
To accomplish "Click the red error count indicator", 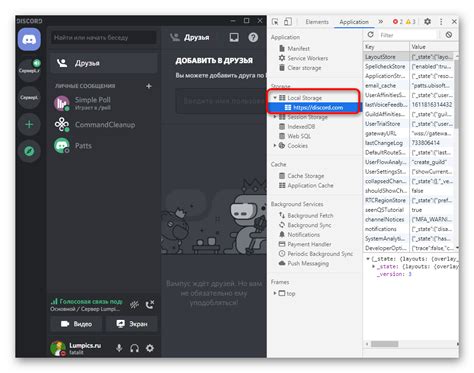I will click(398, 22).
